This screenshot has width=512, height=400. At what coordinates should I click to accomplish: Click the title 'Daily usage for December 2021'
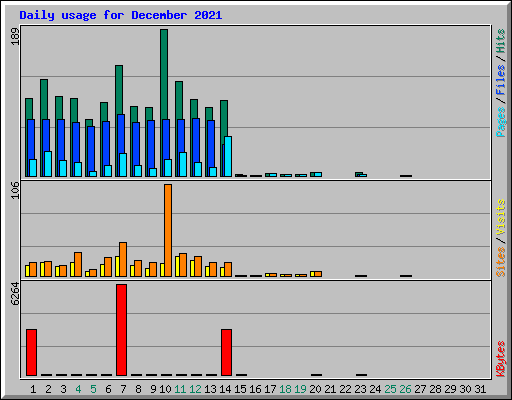(121, 16)
